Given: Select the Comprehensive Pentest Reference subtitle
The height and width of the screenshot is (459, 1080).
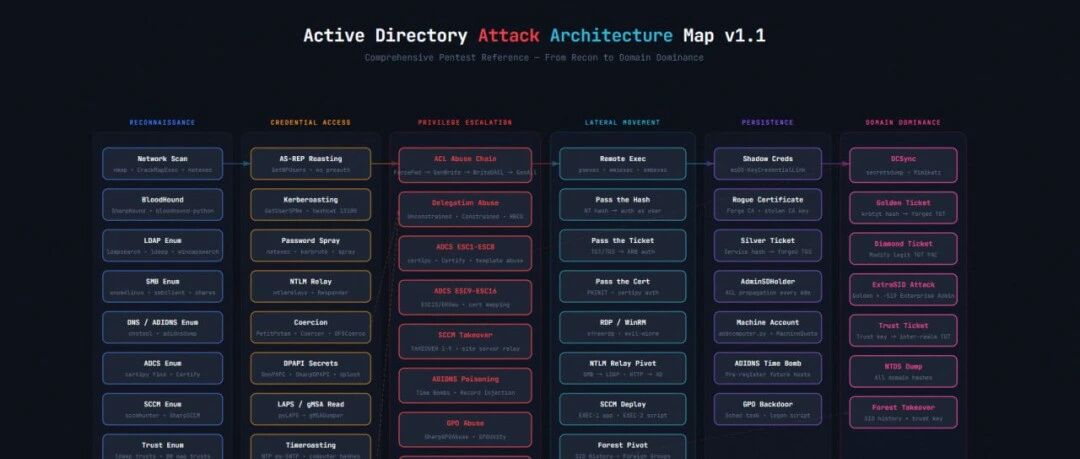Looking at the screenshot, I should [534, 58].
